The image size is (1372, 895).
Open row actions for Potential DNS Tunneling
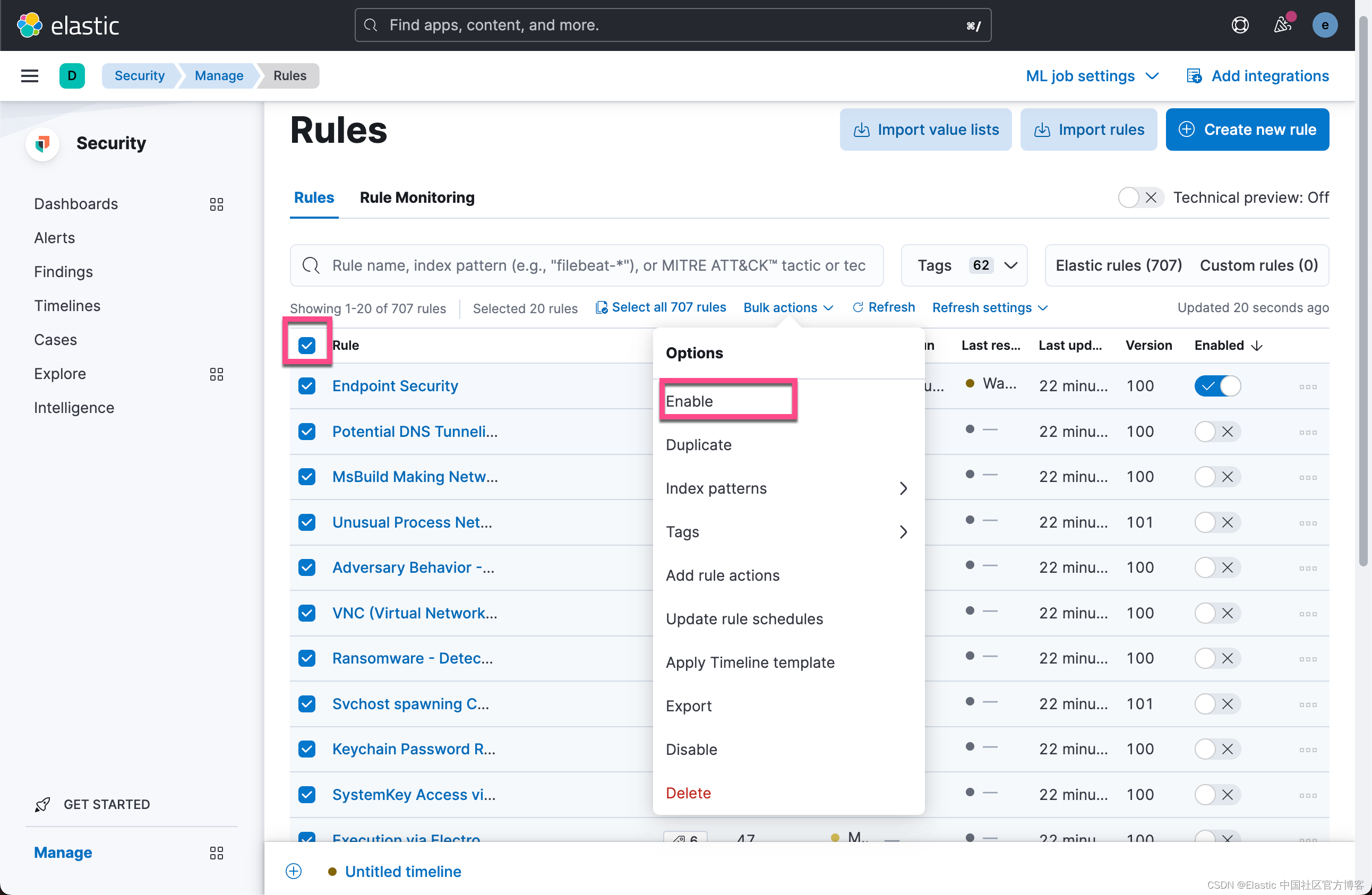(x=1307, y=432)
